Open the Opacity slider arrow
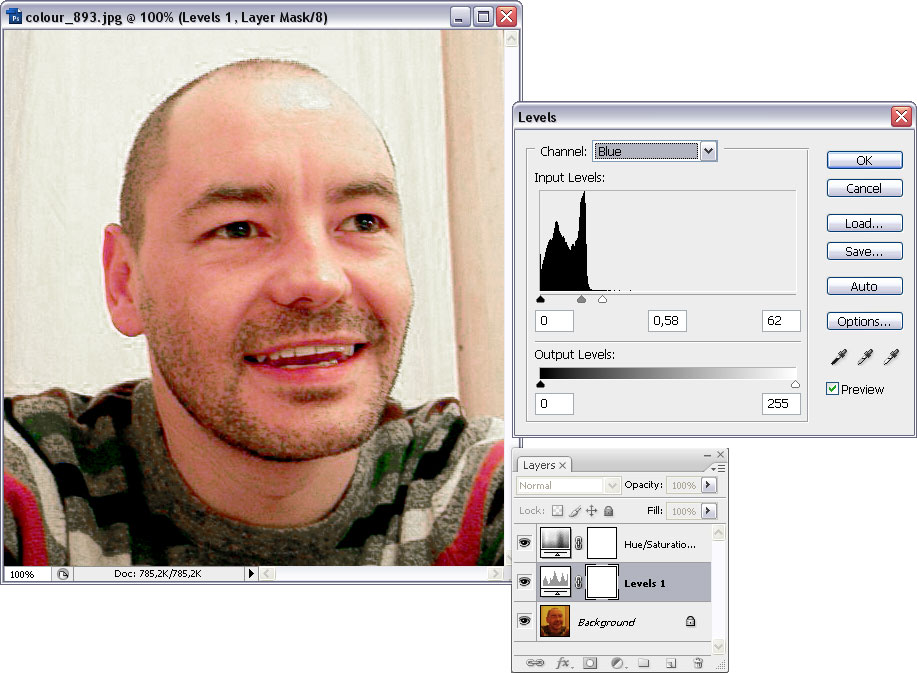The height and width of the screenshot is (673, 917). (x=708, y=485)
